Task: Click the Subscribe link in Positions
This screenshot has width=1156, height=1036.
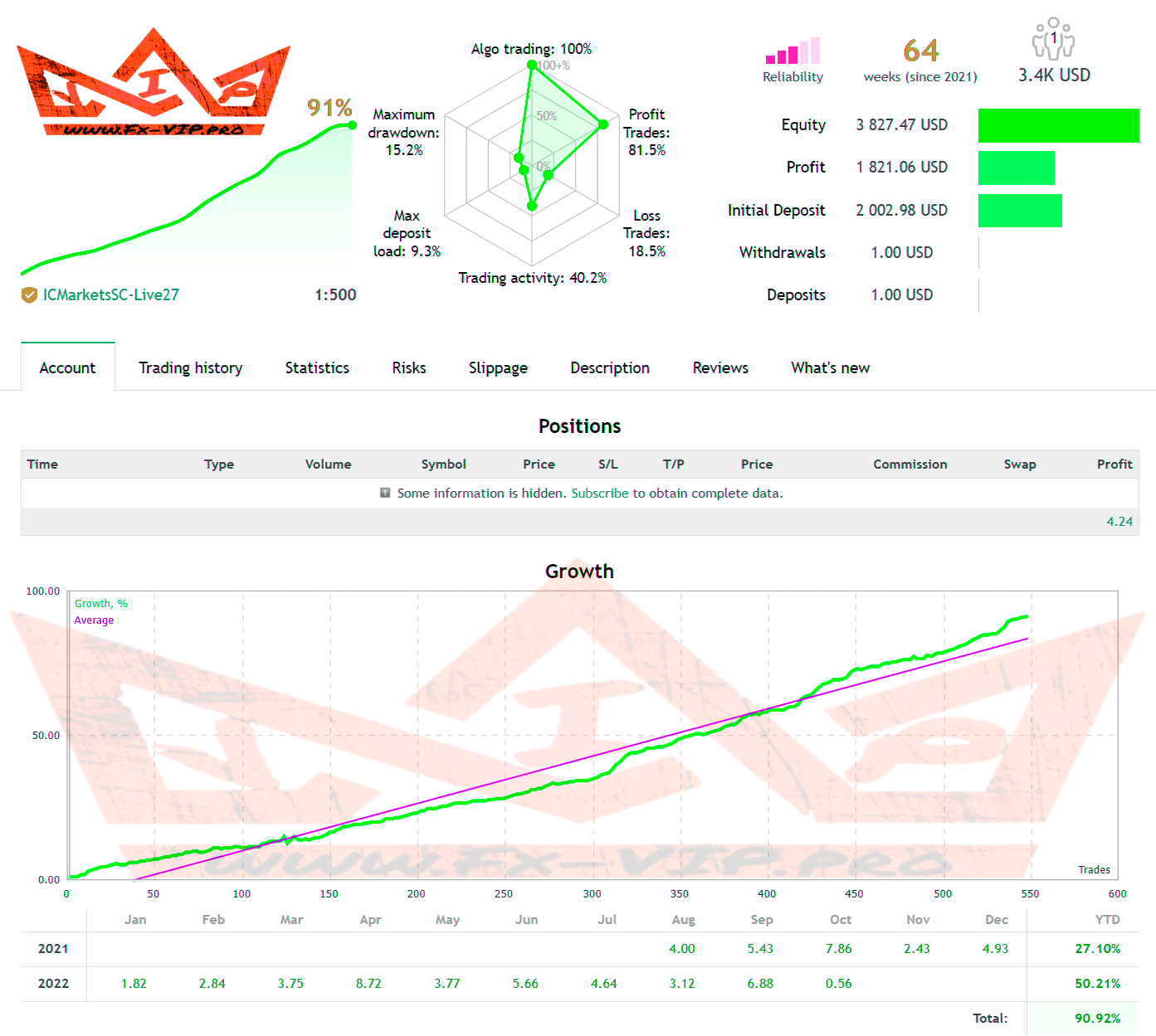Action: pos(599,493)
